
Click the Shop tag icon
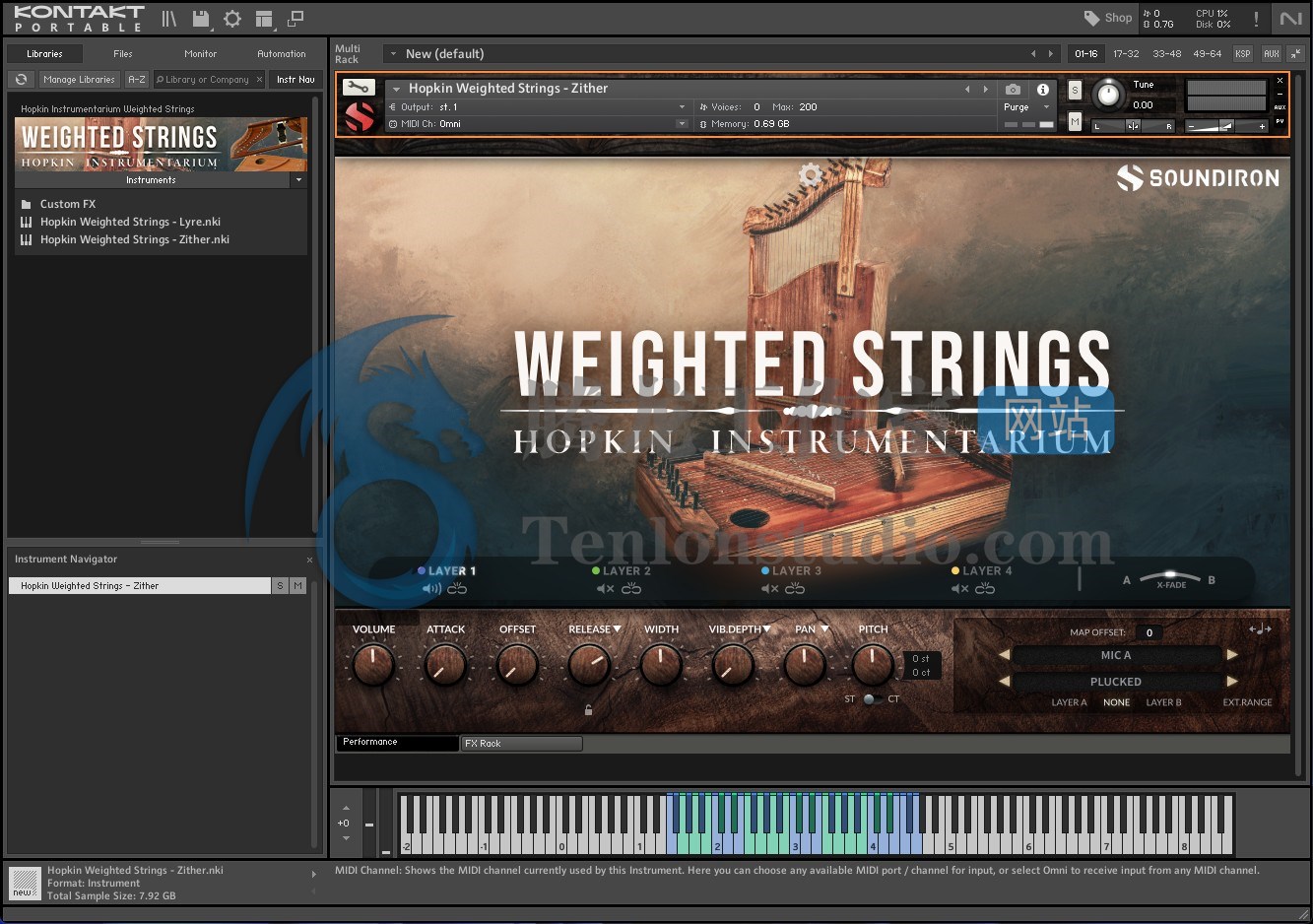coord(1092,18)
